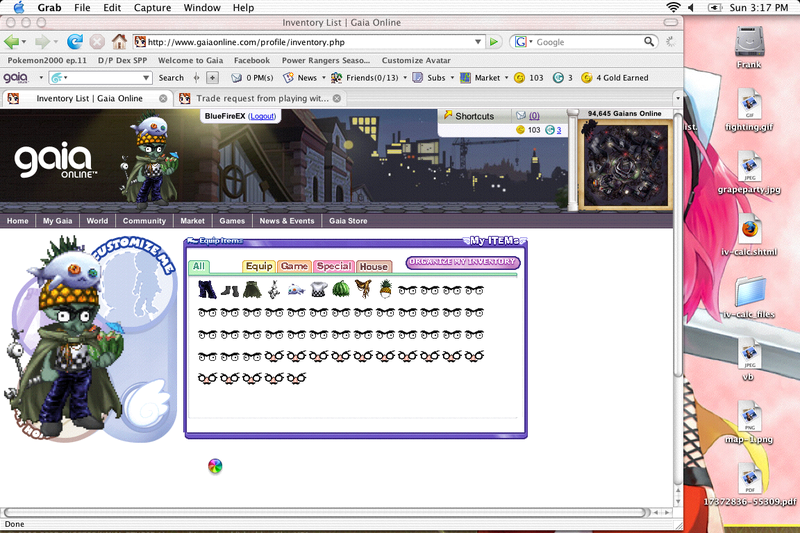The width and height of the screenshot is (800, 533).
Task: Click the horizontal page scrollbar
Action: (327, 512)
